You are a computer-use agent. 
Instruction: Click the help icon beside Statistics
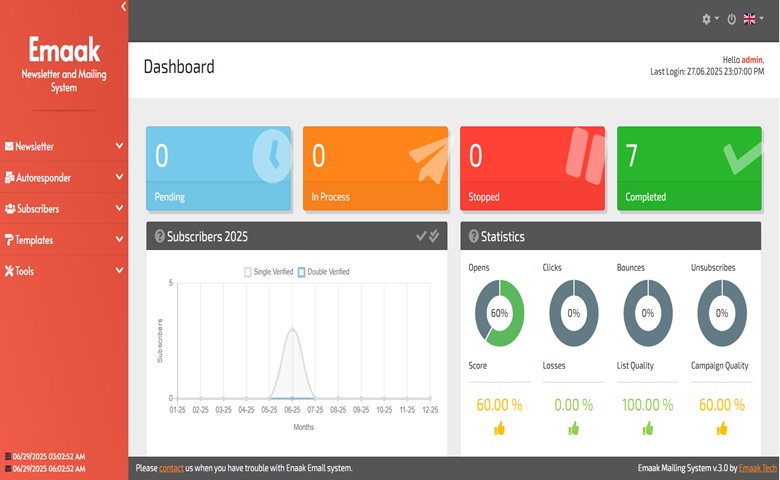pos(473,236)
